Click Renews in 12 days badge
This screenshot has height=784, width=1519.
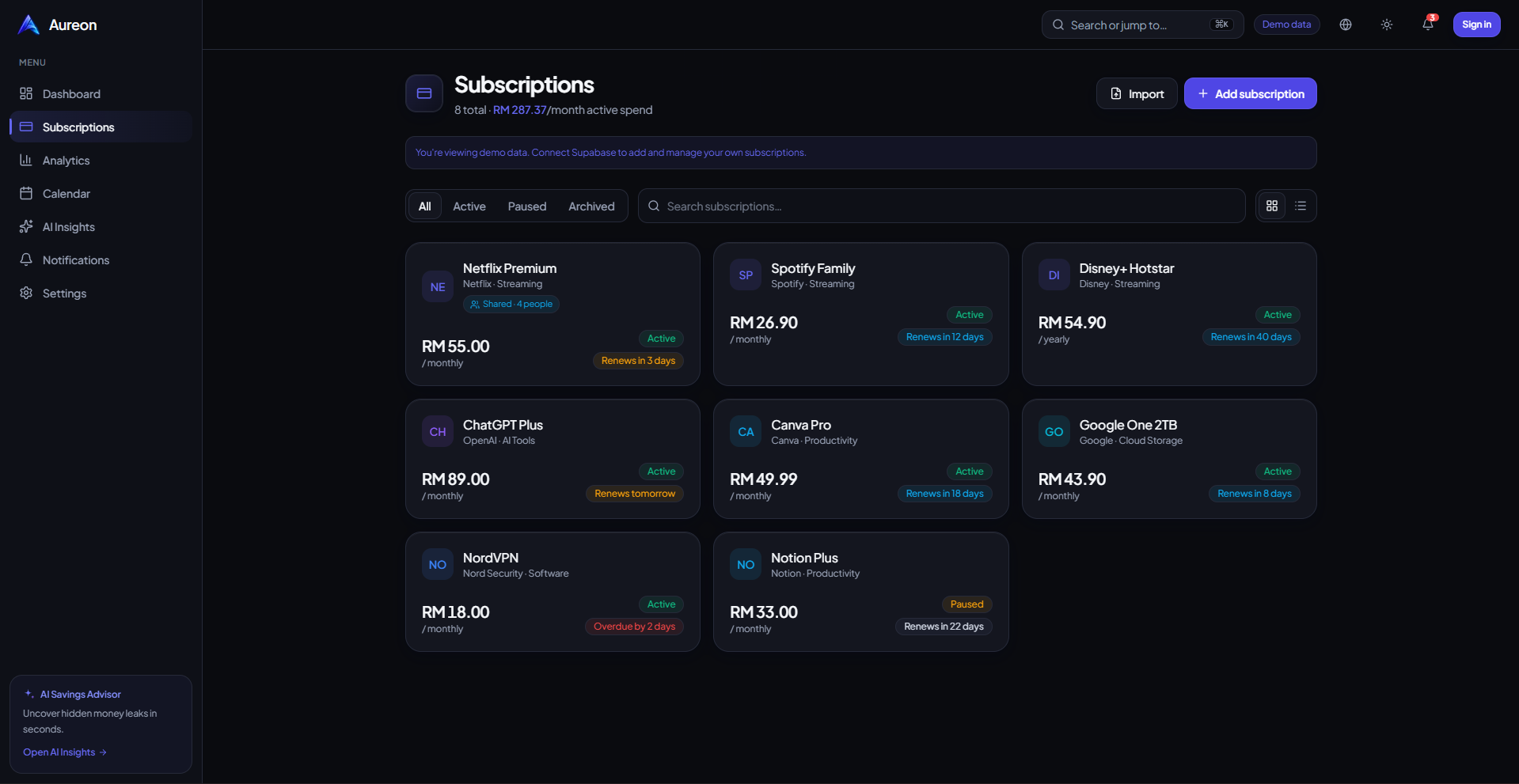point(944,337)
